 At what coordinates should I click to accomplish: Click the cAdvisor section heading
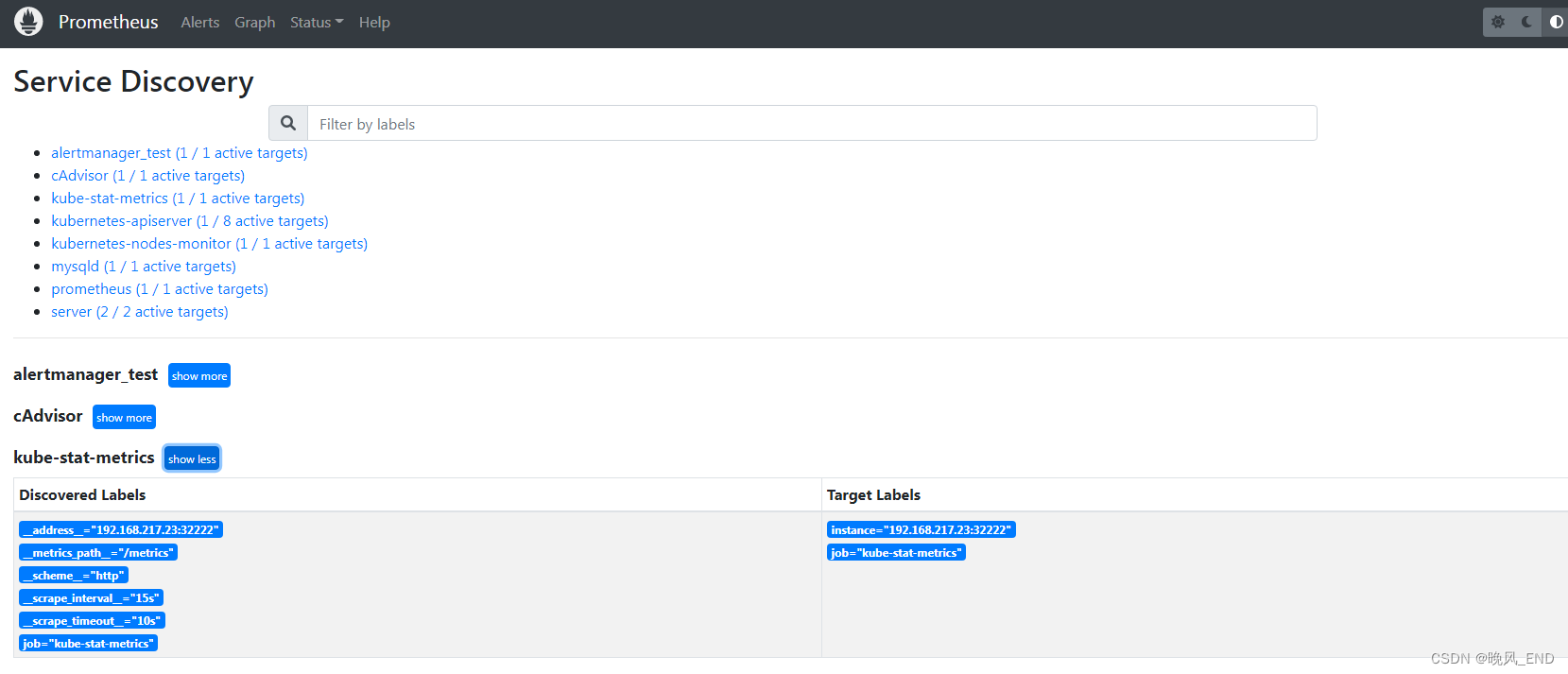click(48, 416)
